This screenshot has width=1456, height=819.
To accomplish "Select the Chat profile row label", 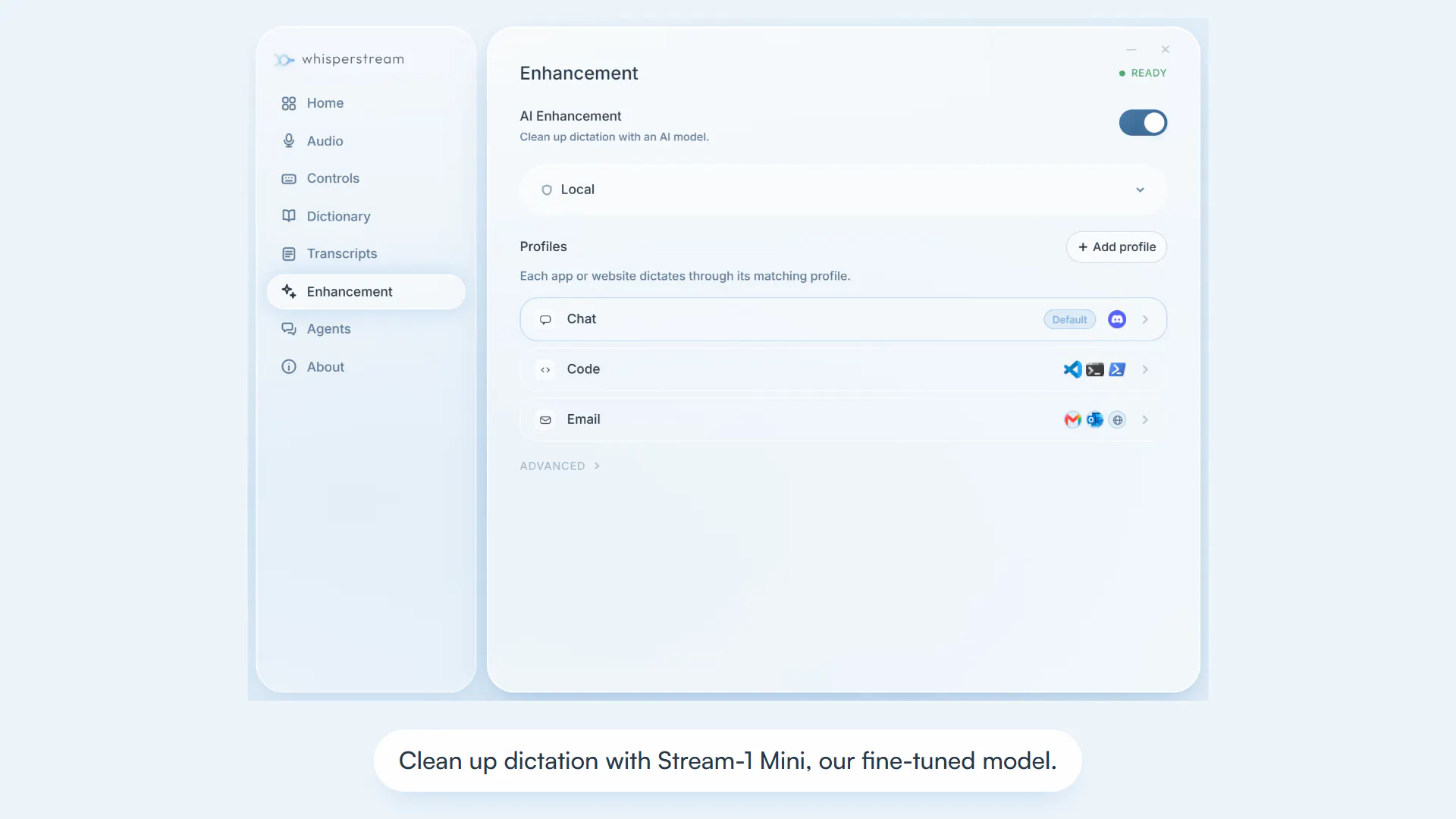I will pos(581,319).
